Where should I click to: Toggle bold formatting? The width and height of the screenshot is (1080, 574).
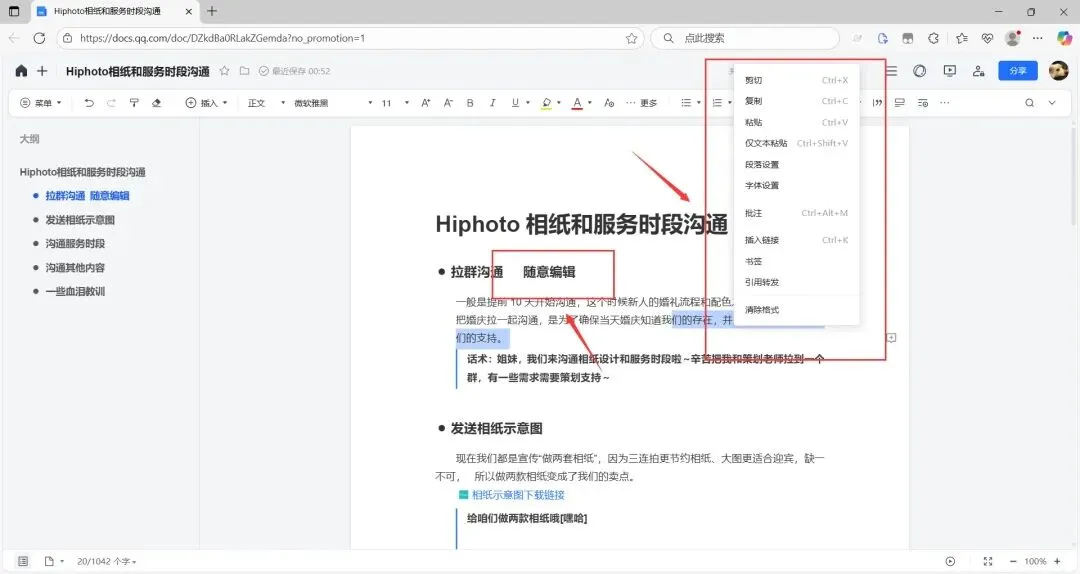coord(470,103)
